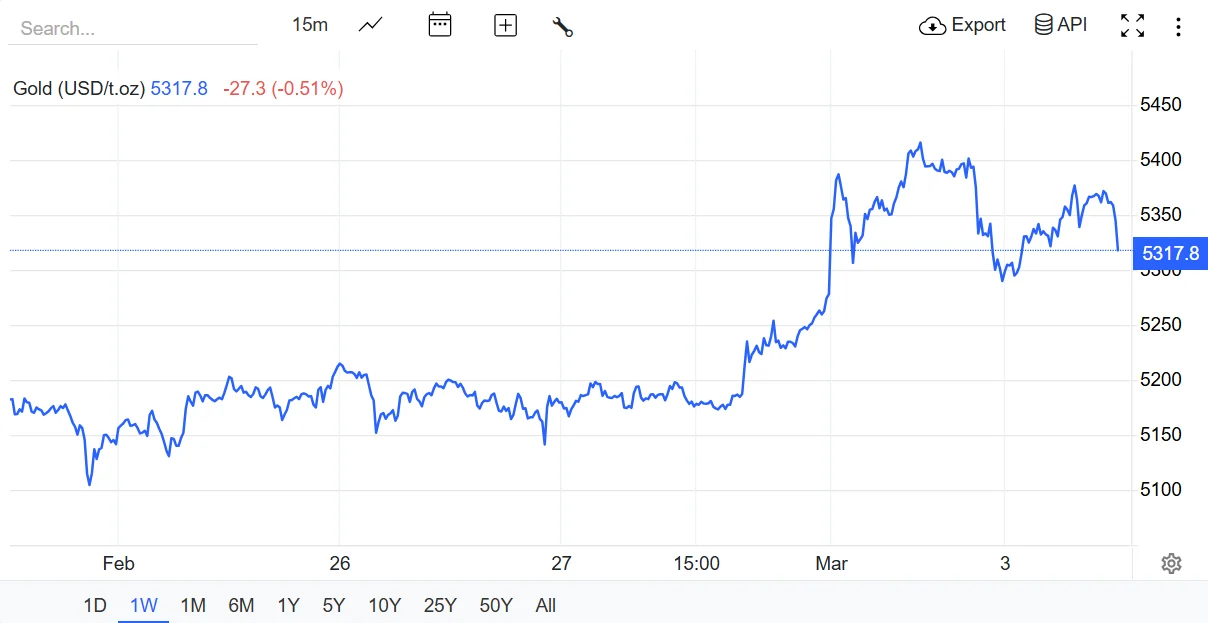Click the Gold (USD/t.oz) series label
Viewport: 1208px width, 623px height.
coord(79,89)
